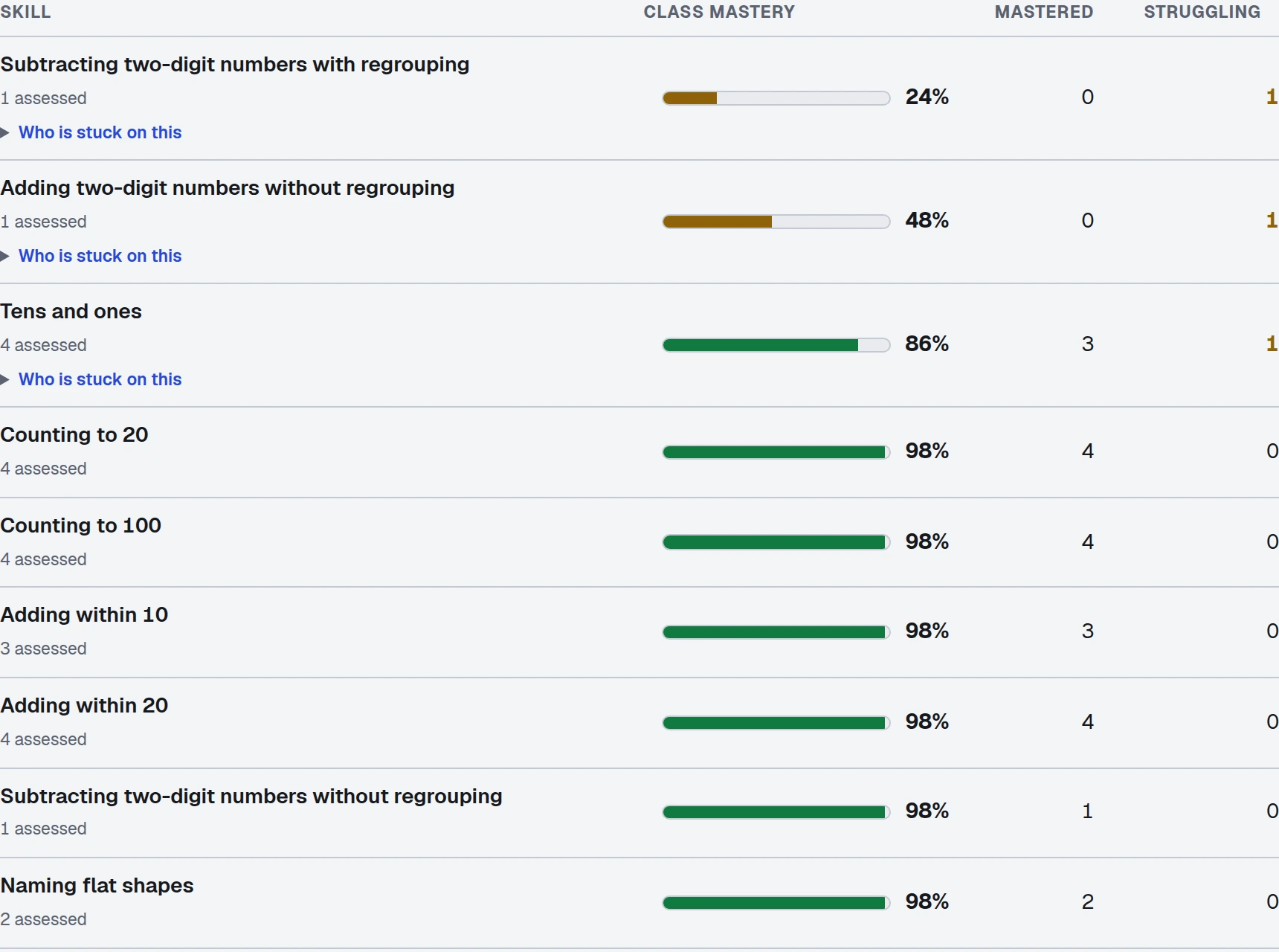Click the 48% class mastery value
Screen dimensions: 1279x952
(x=927, y=220)
